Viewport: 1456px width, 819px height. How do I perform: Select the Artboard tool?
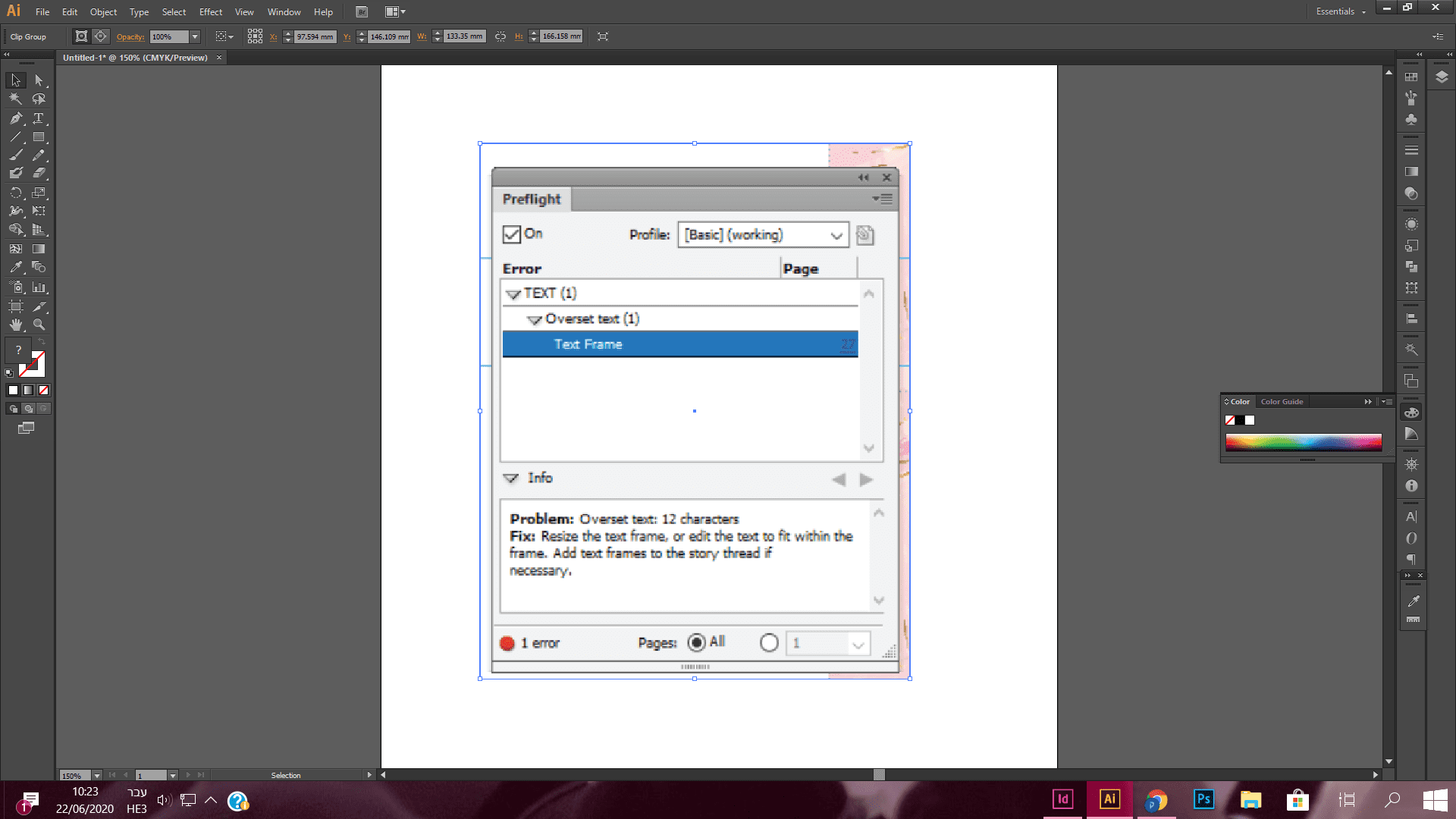click(15, 306)
